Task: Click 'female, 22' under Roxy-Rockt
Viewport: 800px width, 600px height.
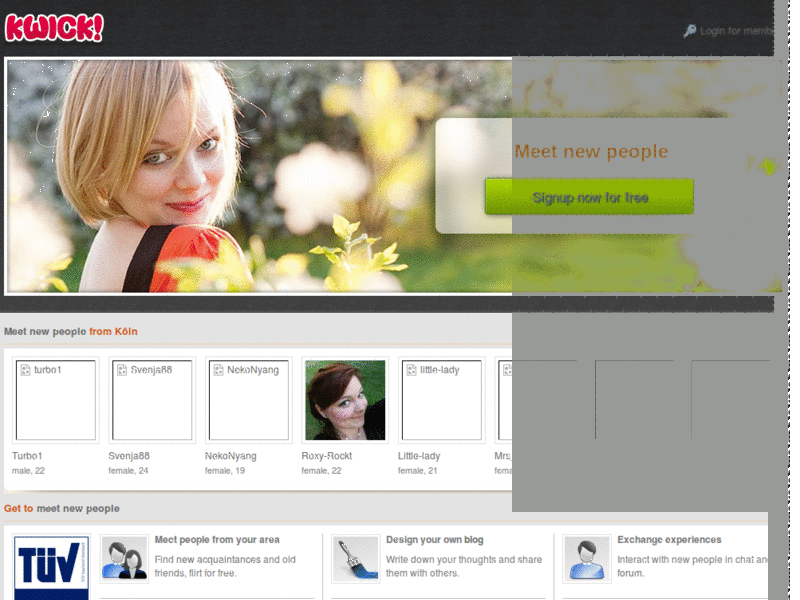Action: (321, 471)
